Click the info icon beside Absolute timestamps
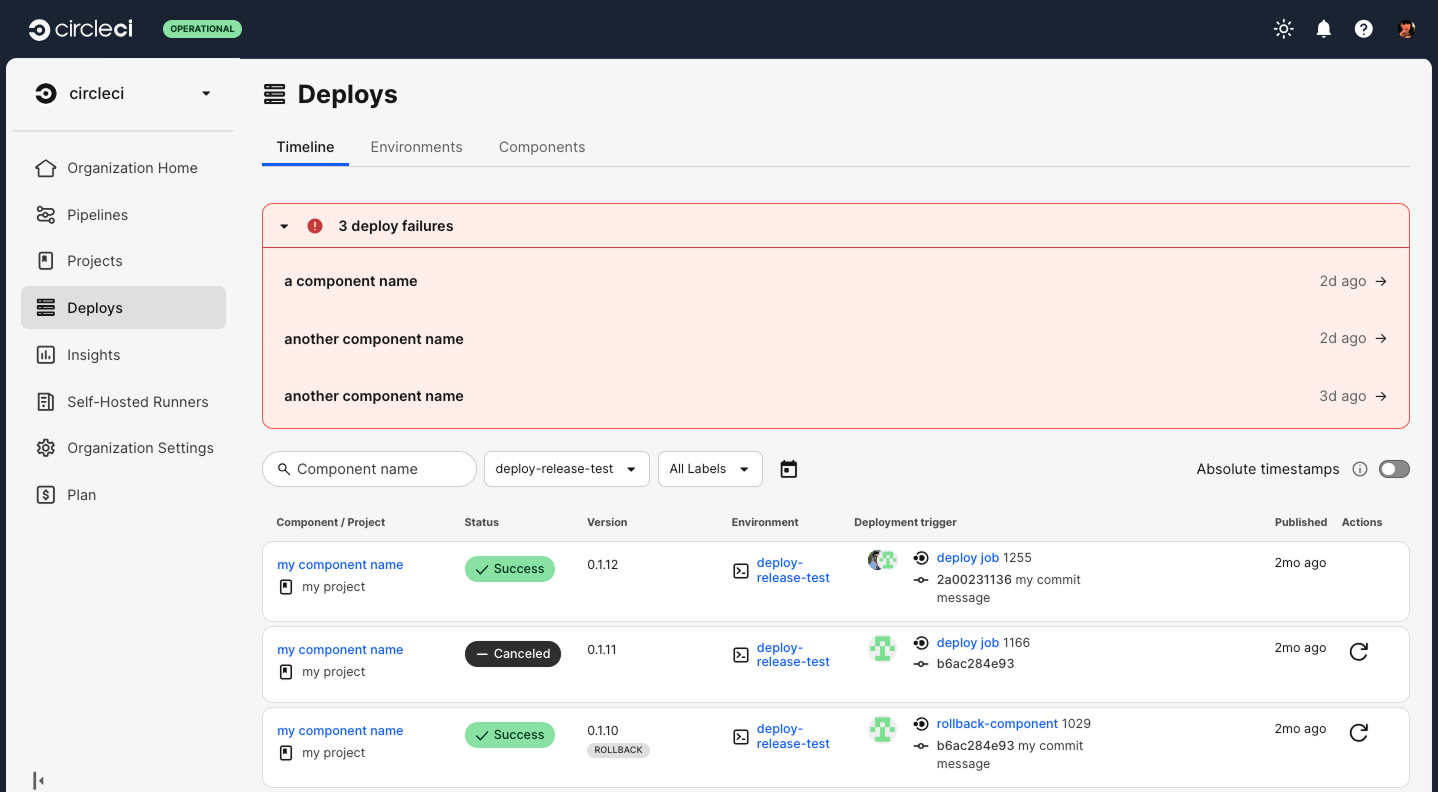This screenshot has height=792, width=1438. click(x=1360, y=469)
